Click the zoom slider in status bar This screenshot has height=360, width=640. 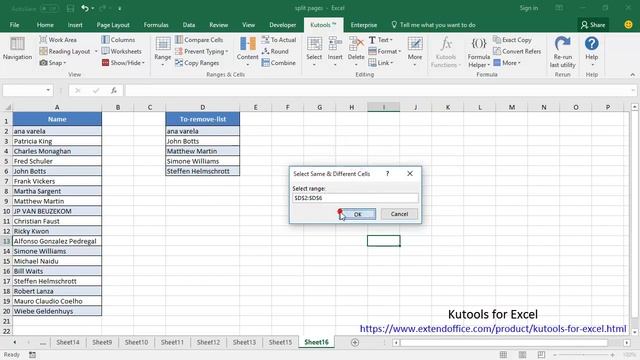[x=583, y=355]
